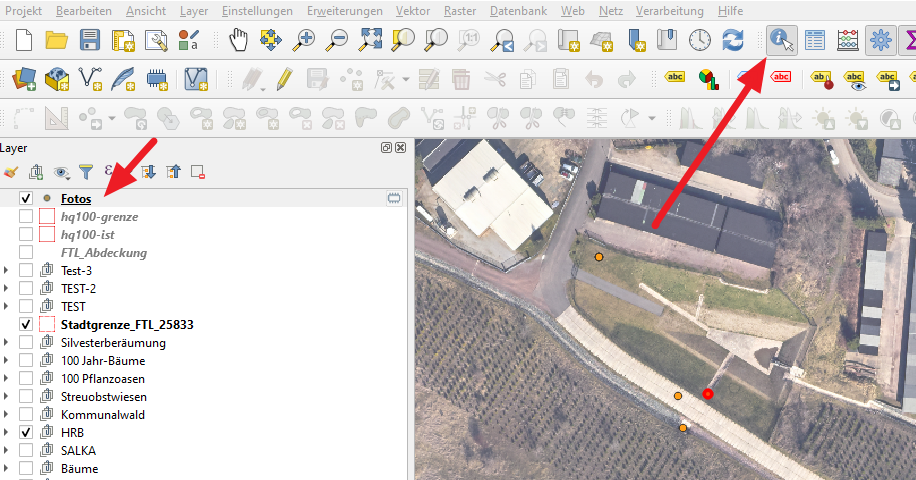Enable the hq100-grenze layer checkbox
Screen dimensions: 916x480
[x=26, y=217]
